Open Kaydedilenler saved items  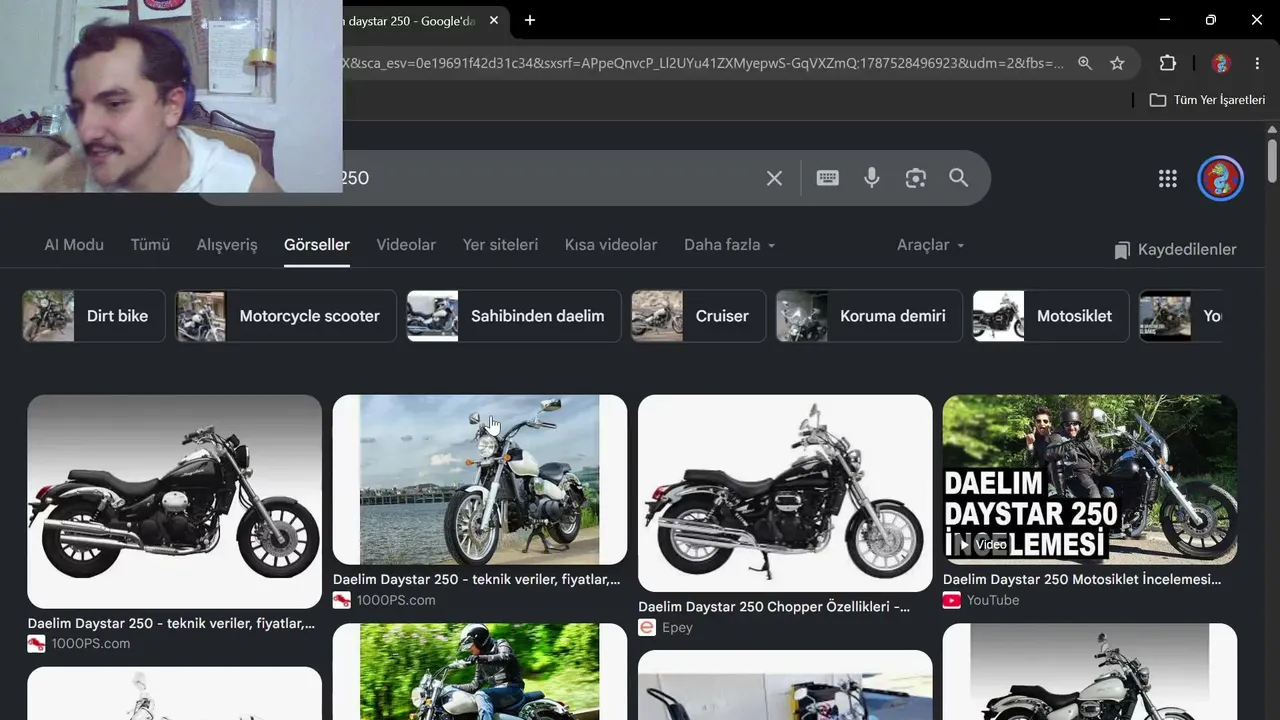(x=1176, y=250)
